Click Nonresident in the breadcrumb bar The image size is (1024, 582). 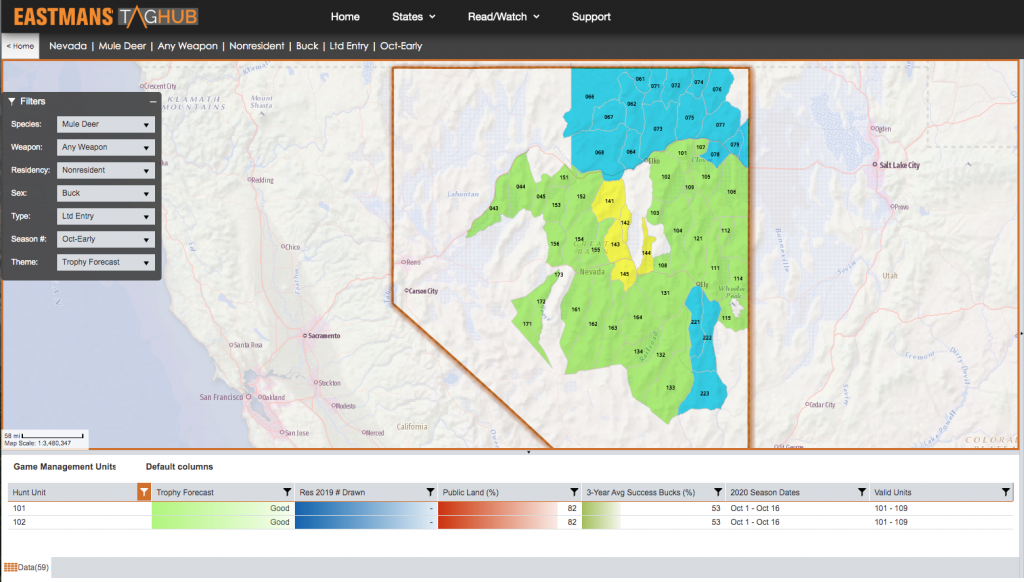257,46
